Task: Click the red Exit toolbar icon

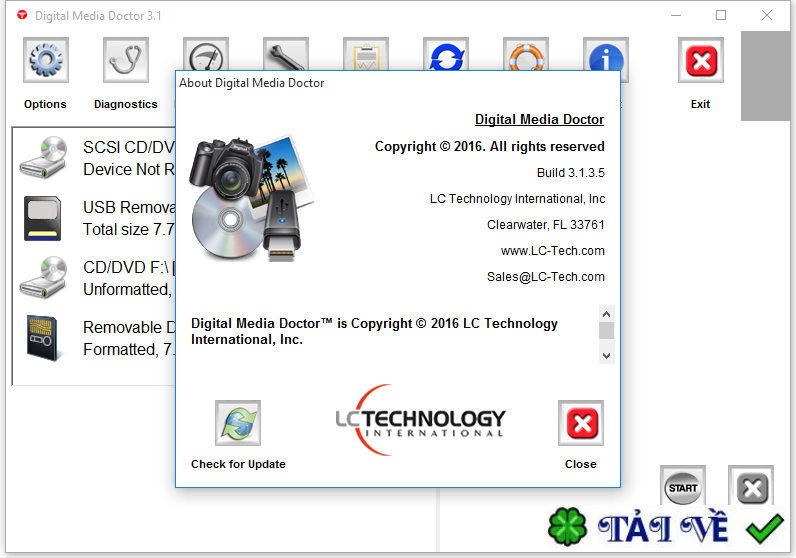Action: [701, 60]
